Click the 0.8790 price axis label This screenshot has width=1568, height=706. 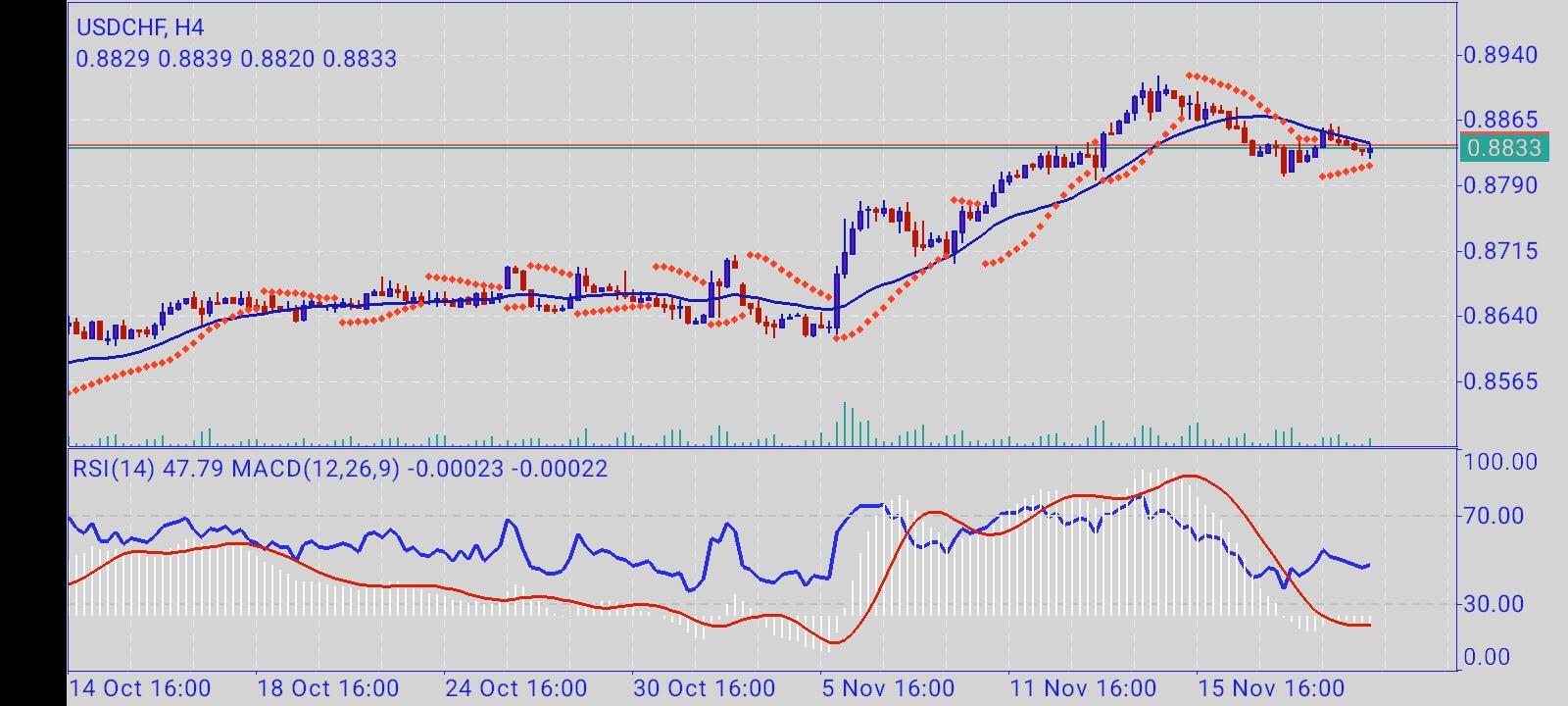1500,185
